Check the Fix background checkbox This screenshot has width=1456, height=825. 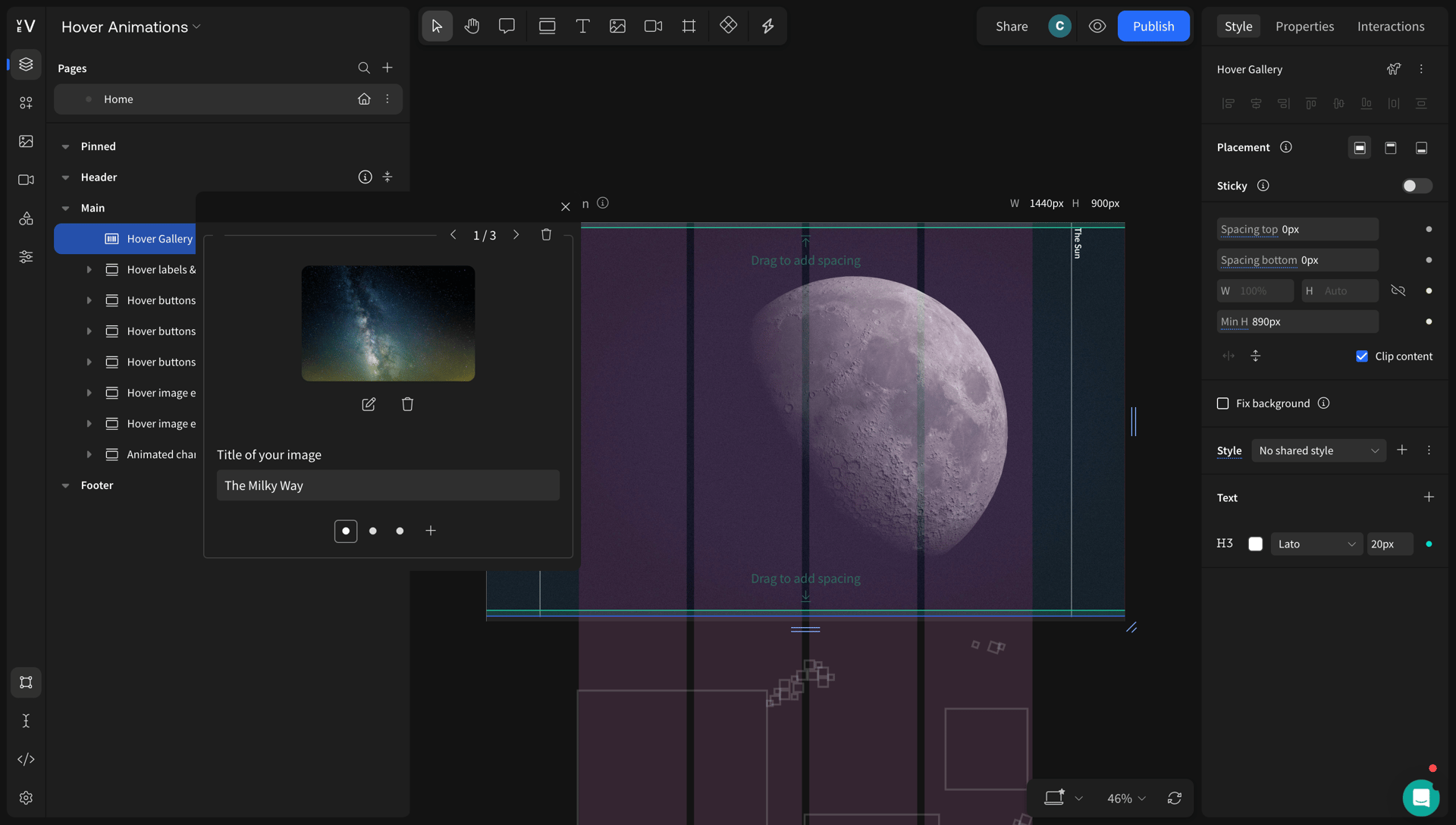pos(1222,403)
